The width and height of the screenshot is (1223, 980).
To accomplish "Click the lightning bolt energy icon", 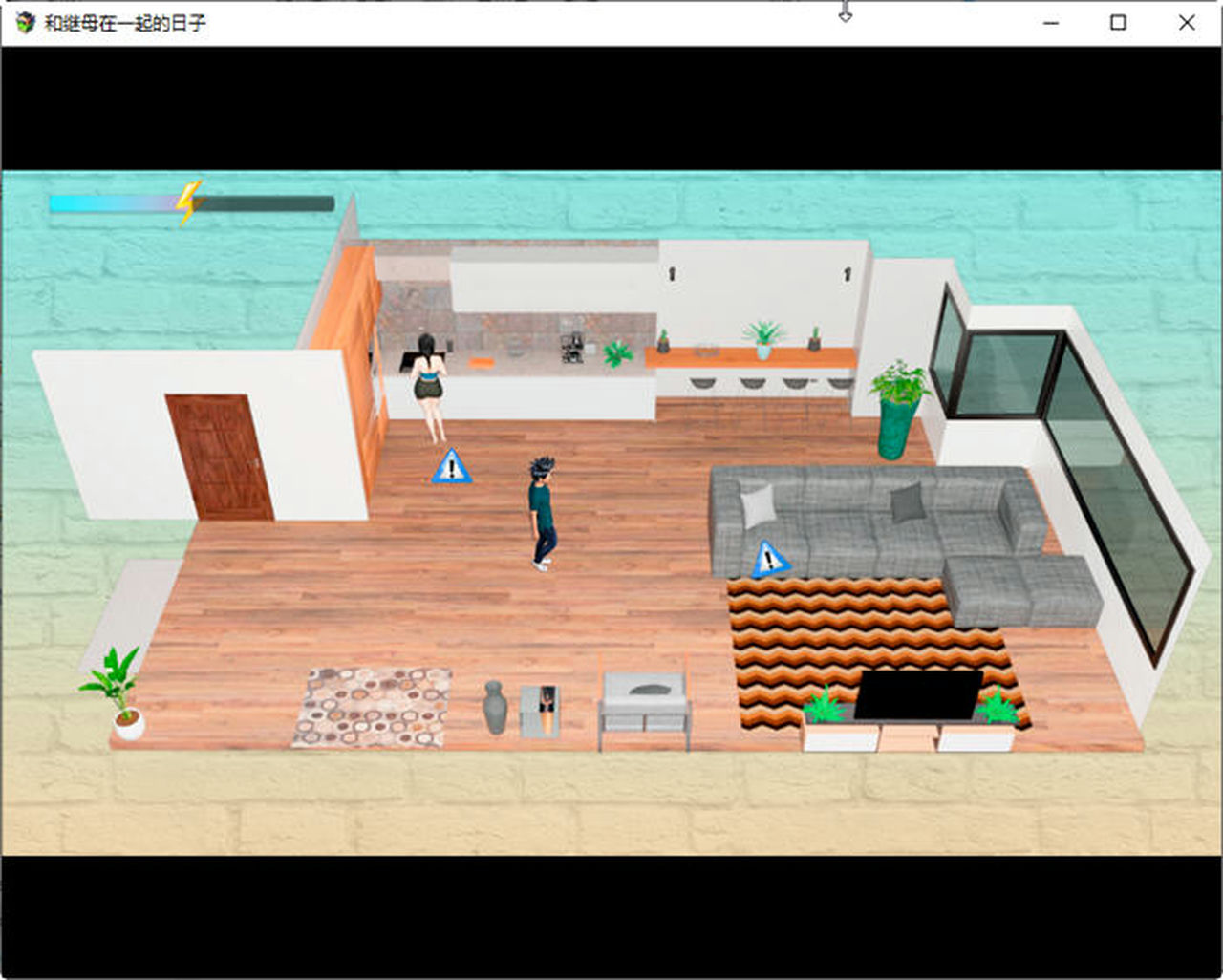I will [x=188, y=202].
